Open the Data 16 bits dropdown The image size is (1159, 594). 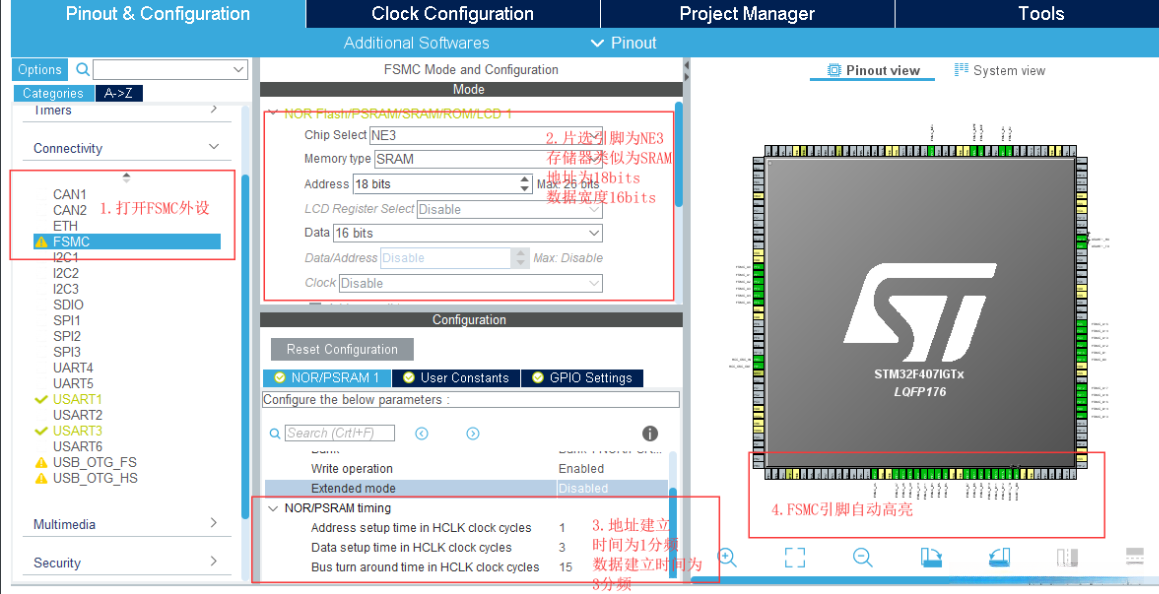point(468,233)
